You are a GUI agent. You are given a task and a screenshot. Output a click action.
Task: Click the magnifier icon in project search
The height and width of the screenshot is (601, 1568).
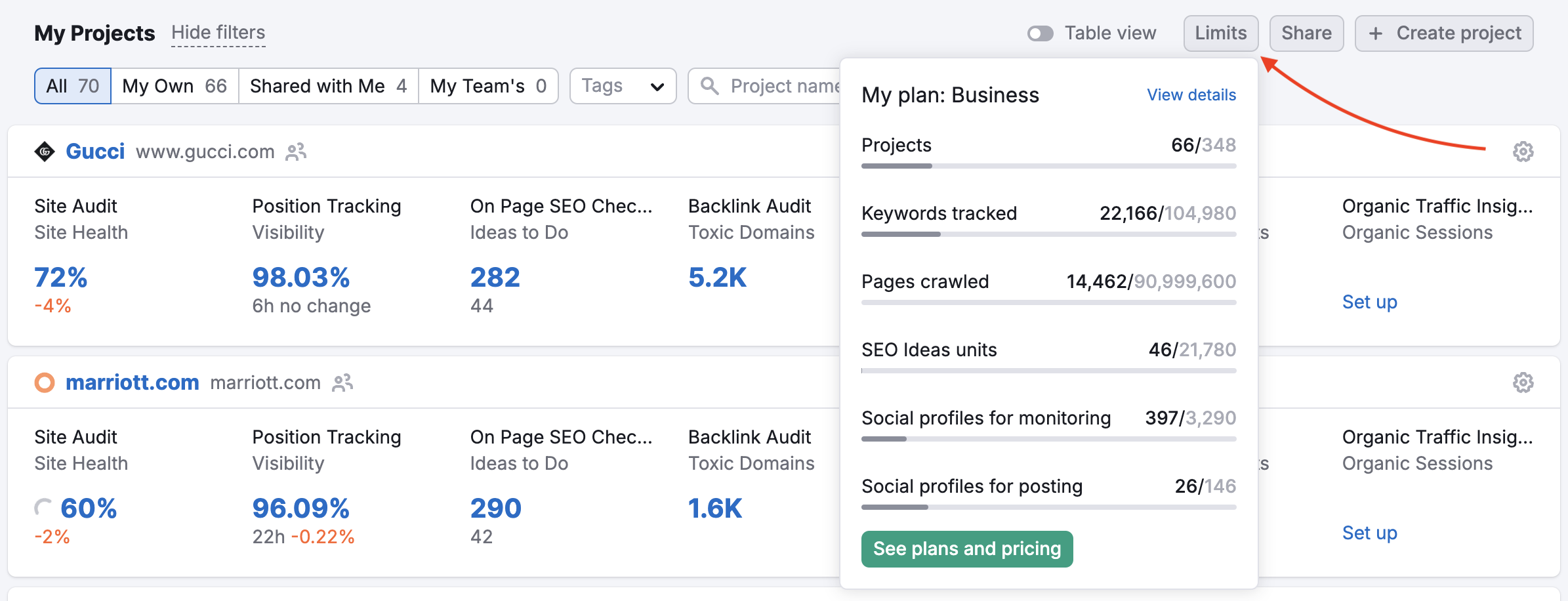[x=709, y=86]
